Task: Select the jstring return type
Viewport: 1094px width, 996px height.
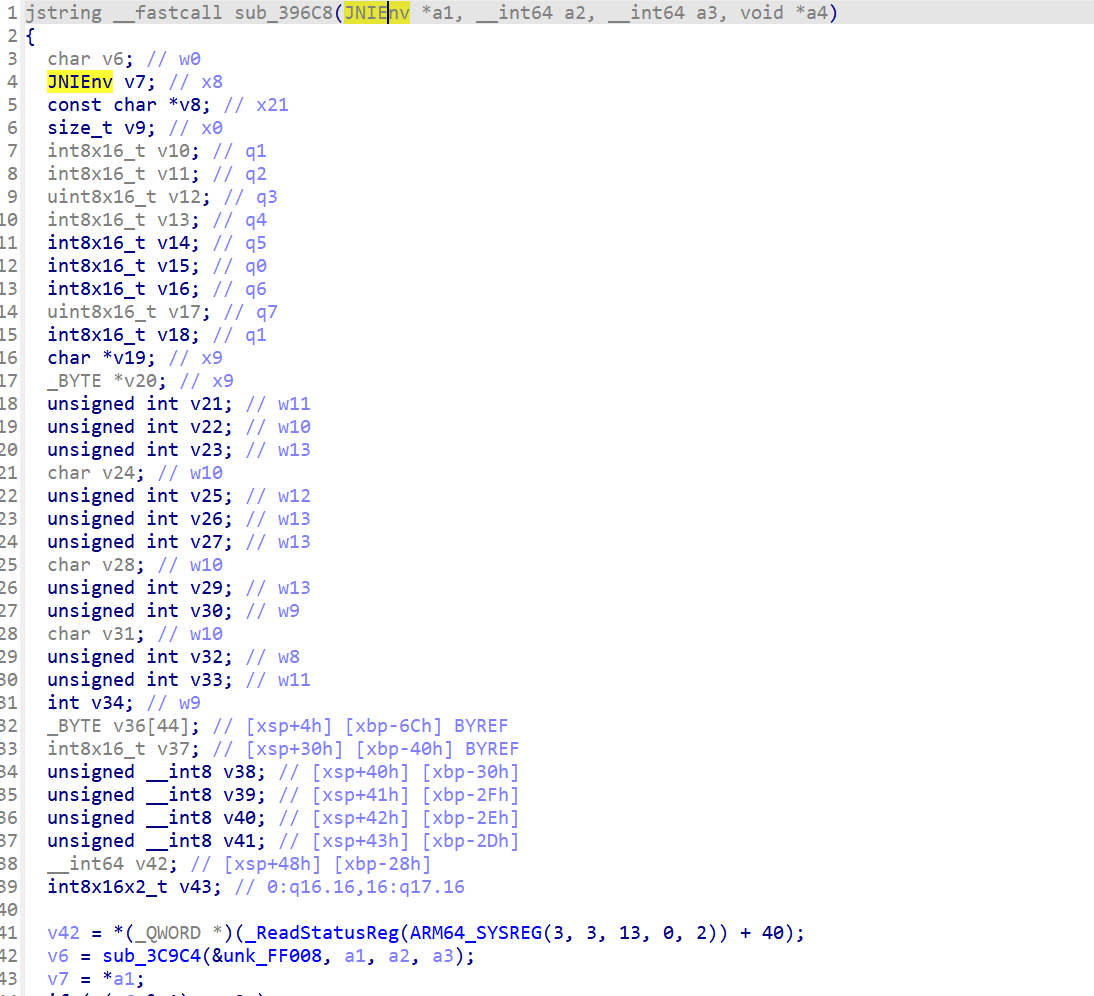Action: (x=62, y=13)
